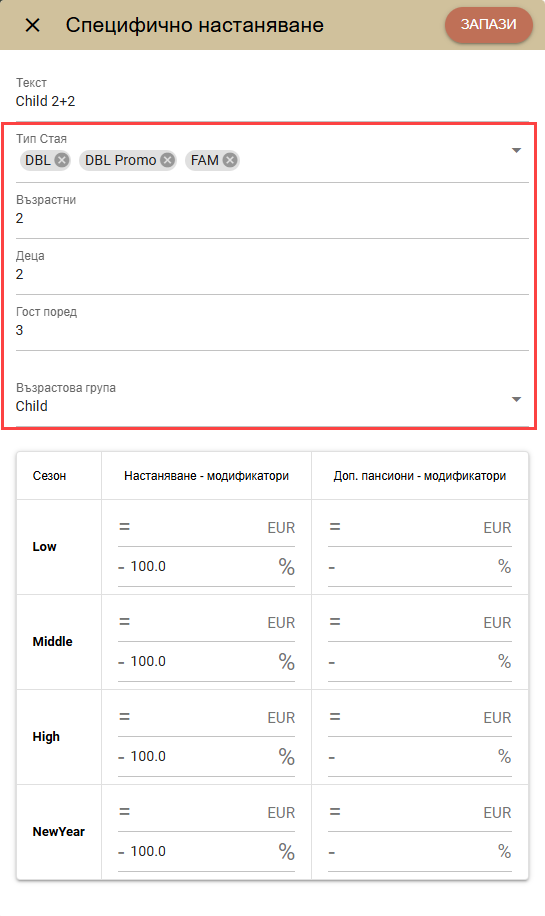Open the Възрастова група dropdown
The height and width of the screenshot is (916, 545).
pos(272,398)
